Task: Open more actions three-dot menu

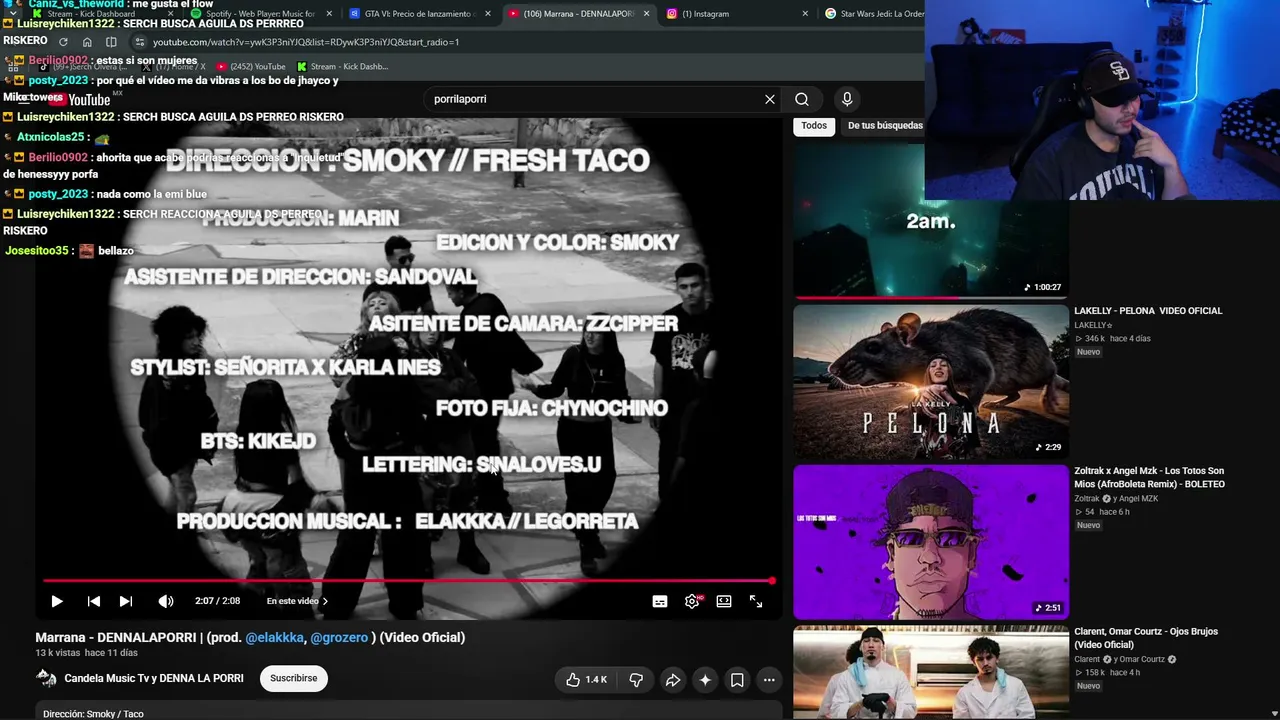Action: click(769, 680)
